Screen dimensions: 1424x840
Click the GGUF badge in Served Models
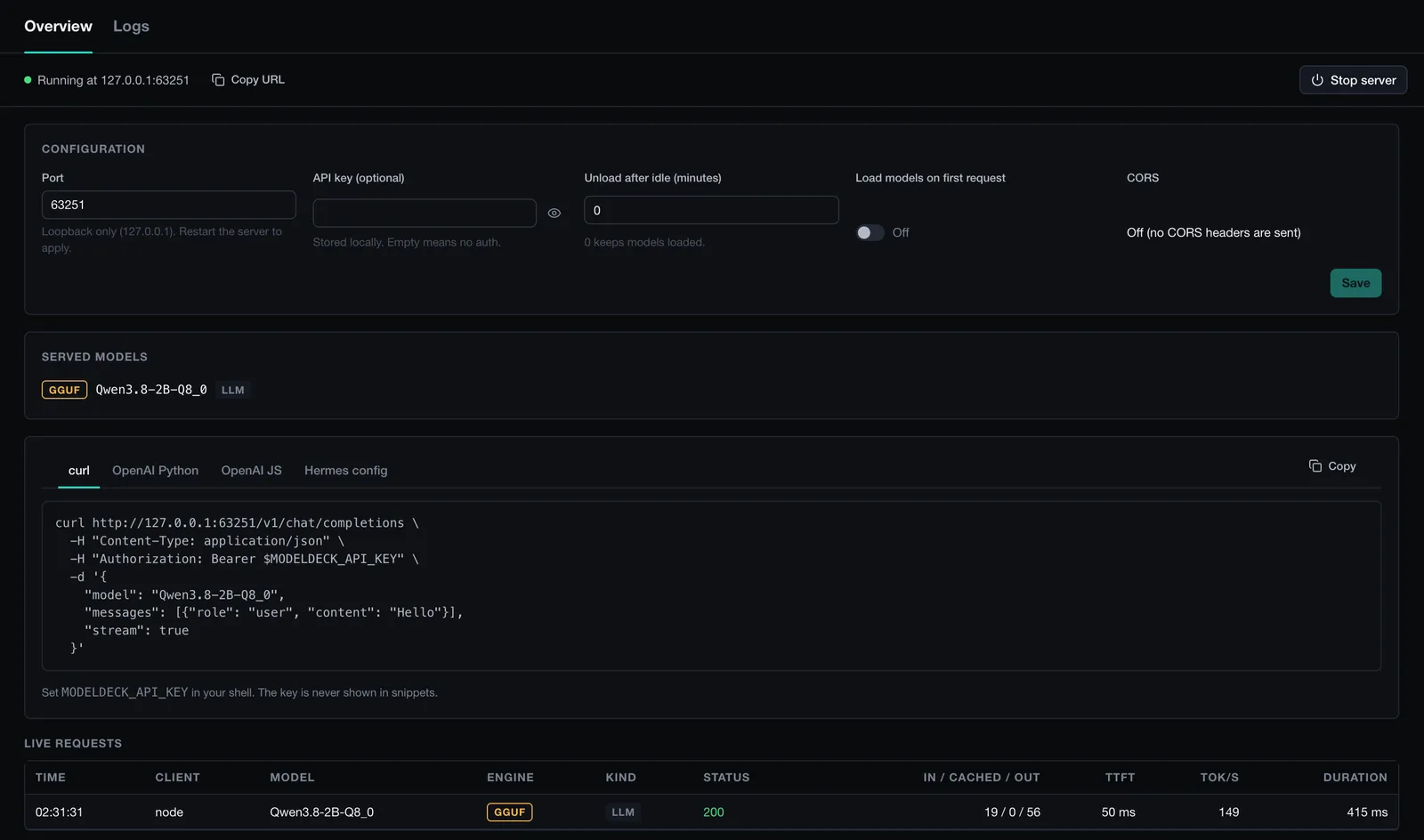64,390
